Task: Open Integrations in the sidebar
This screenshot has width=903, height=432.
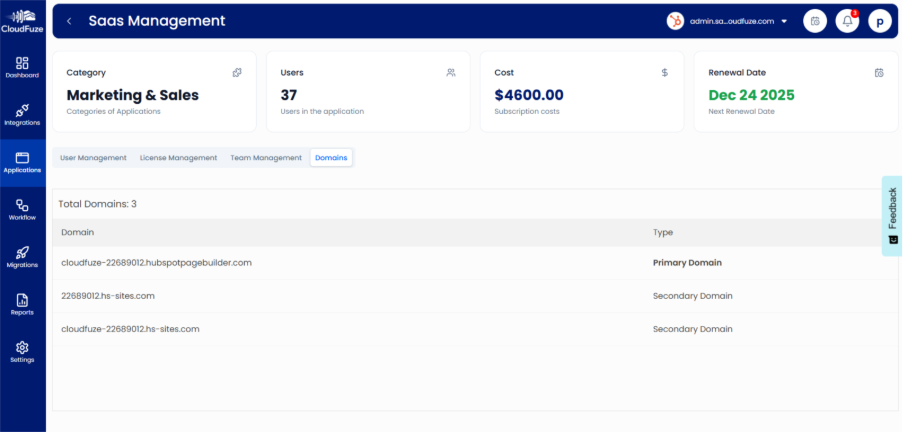Action: (22, 115)
